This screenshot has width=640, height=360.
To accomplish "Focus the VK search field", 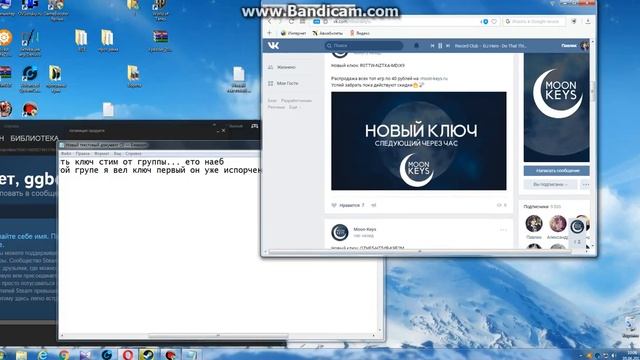I will click(x=364, y=46).
